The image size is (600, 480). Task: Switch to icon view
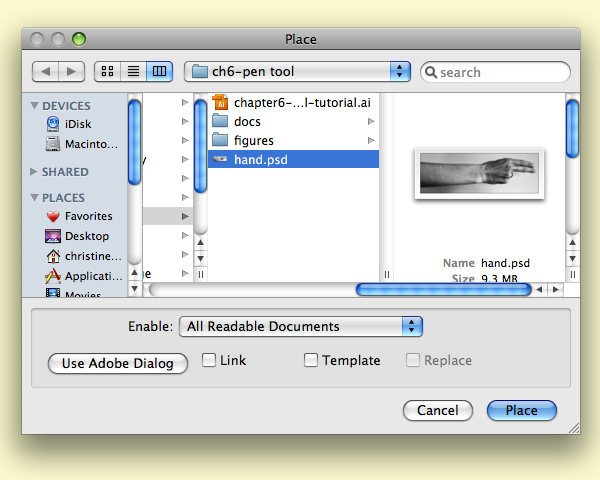(107, 71)
